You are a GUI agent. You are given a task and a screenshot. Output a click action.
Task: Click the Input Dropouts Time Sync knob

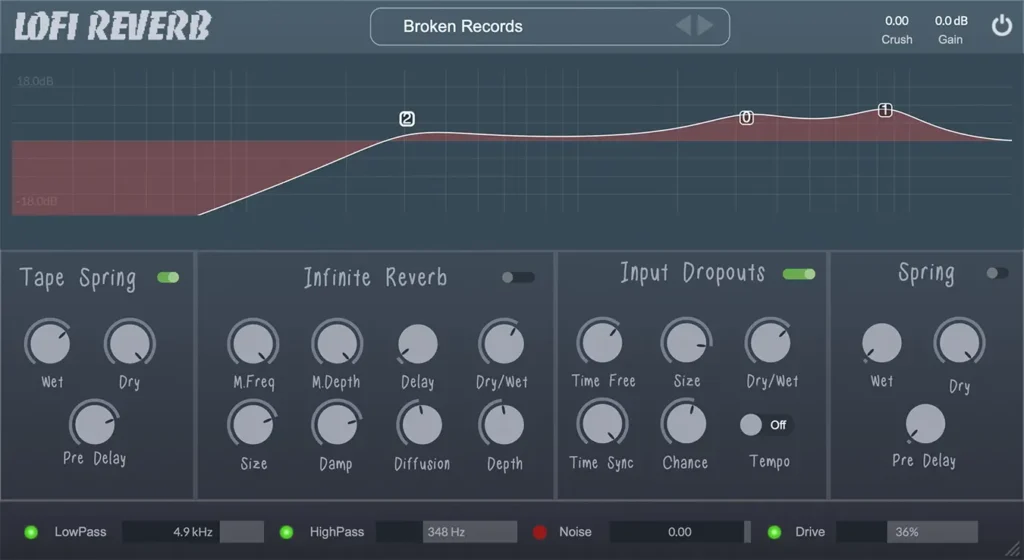(x=602, y=424)
